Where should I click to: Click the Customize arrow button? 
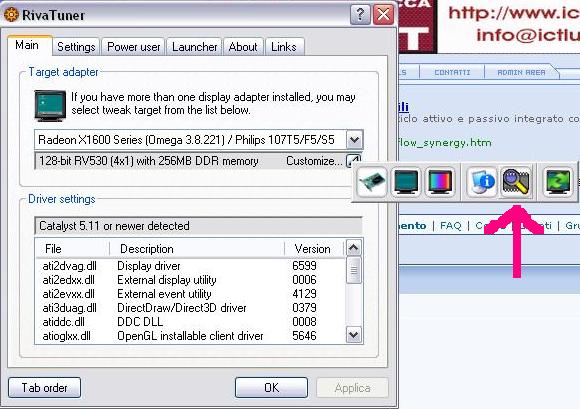coord(353,161)
